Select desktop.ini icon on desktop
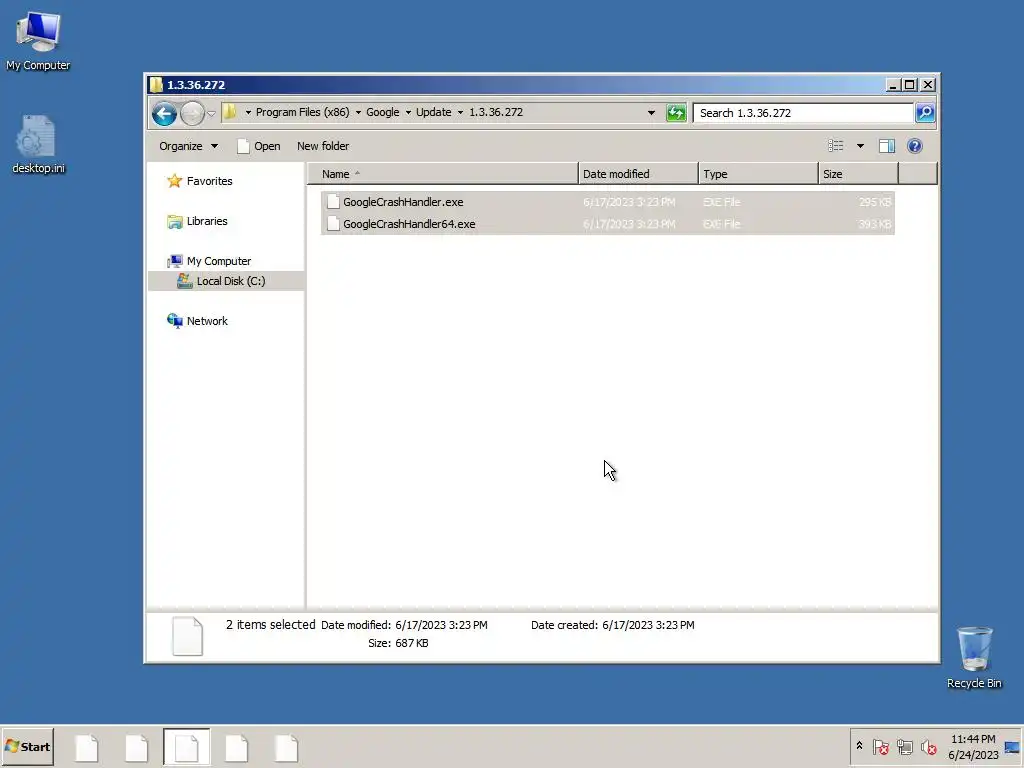Screen dimensions: 1024x768 pyautogui.click(x=38, y=144)
